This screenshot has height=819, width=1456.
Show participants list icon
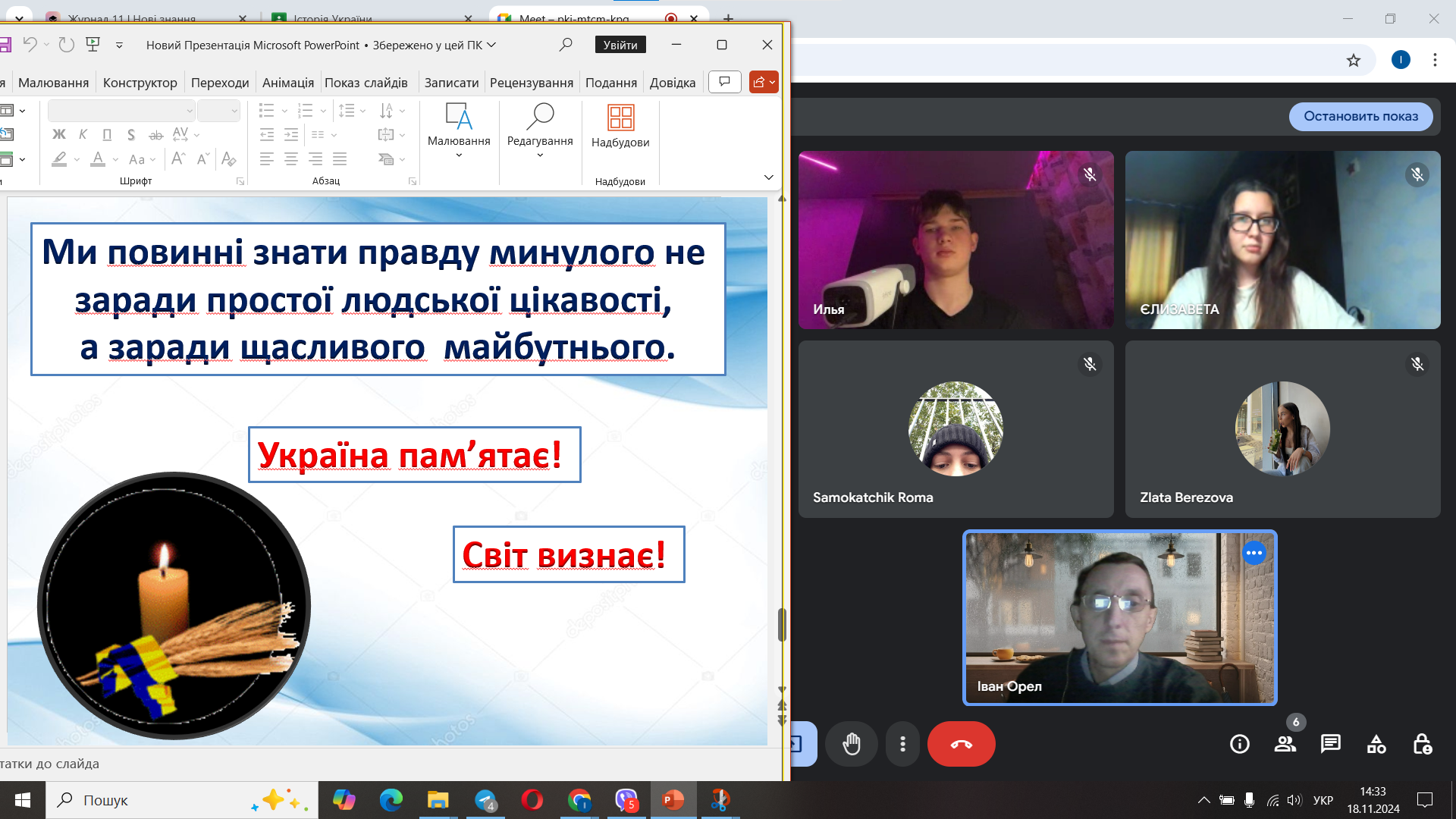pos(1285,744)
